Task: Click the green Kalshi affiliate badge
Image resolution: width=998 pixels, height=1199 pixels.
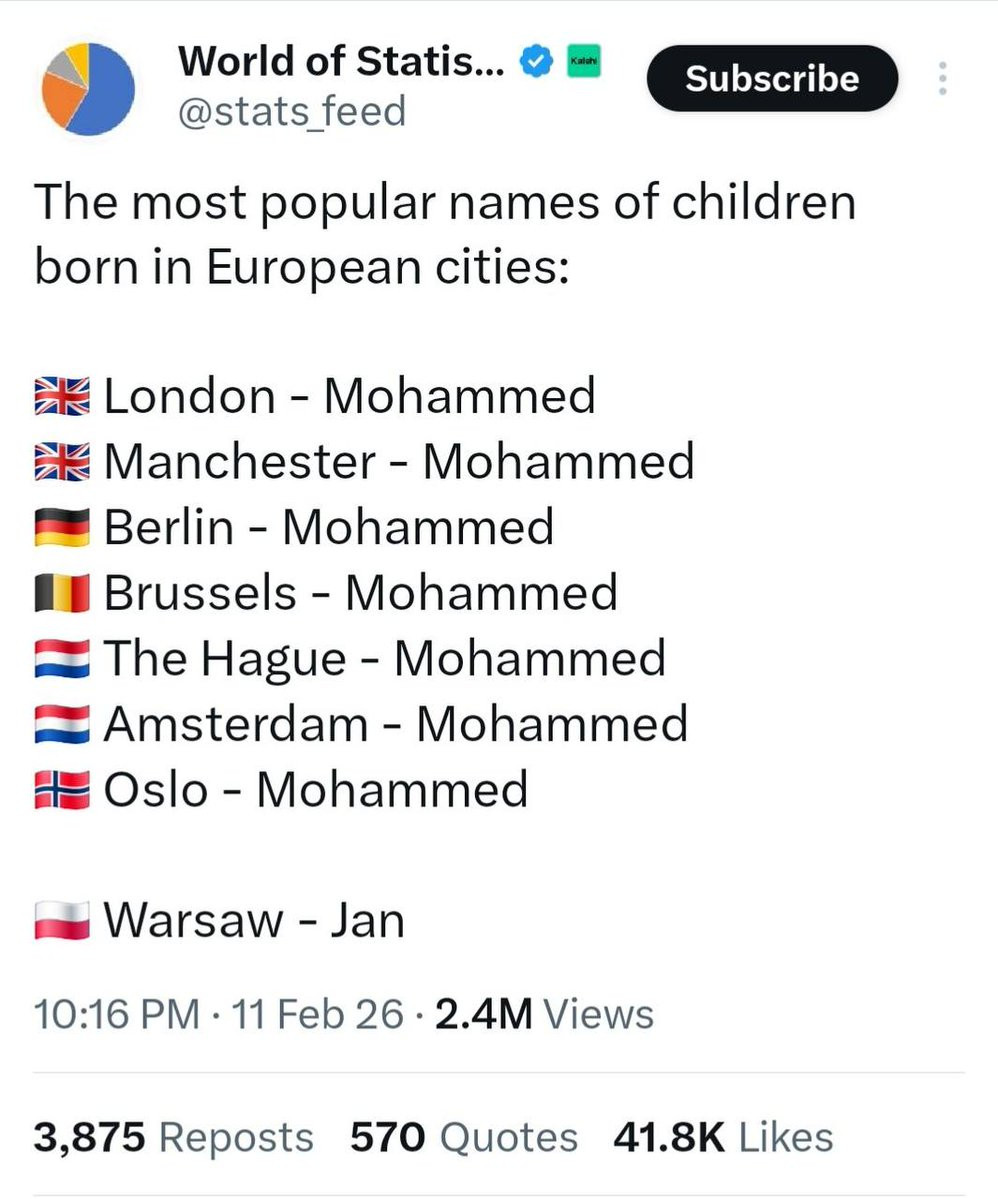Action: (x=582, y=63)
